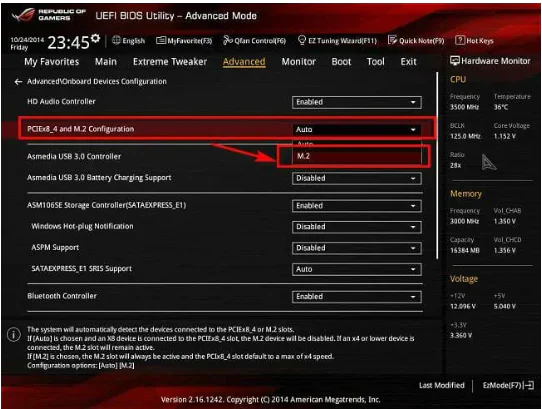
Task: Open HD Audio Controller dropdown
Action: point(357,102)
